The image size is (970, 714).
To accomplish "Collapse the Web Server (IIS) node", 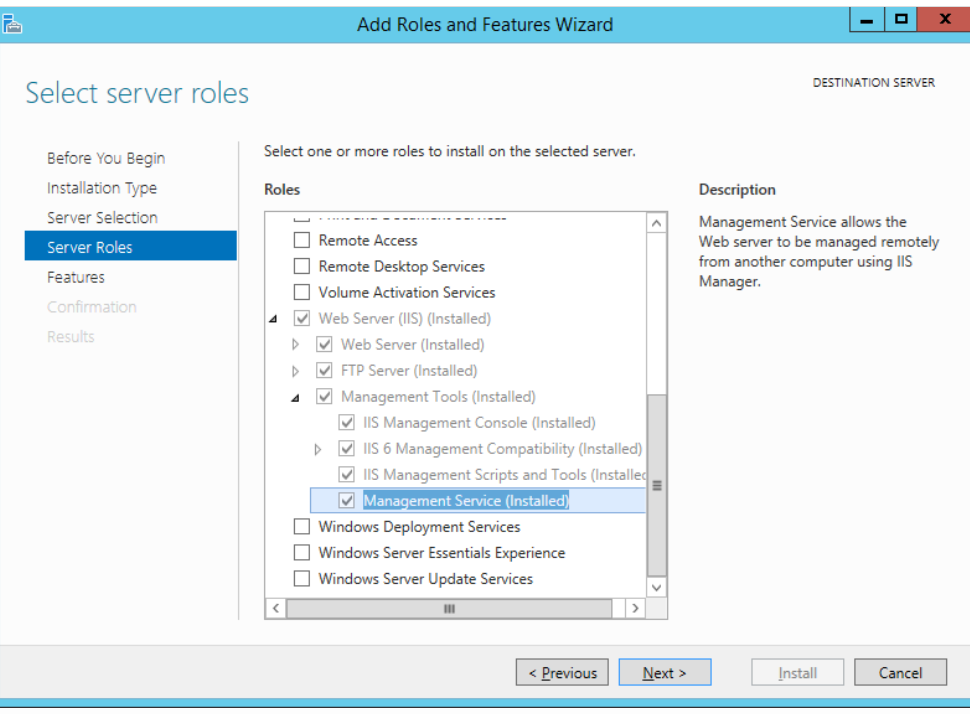I will point(273,319).
